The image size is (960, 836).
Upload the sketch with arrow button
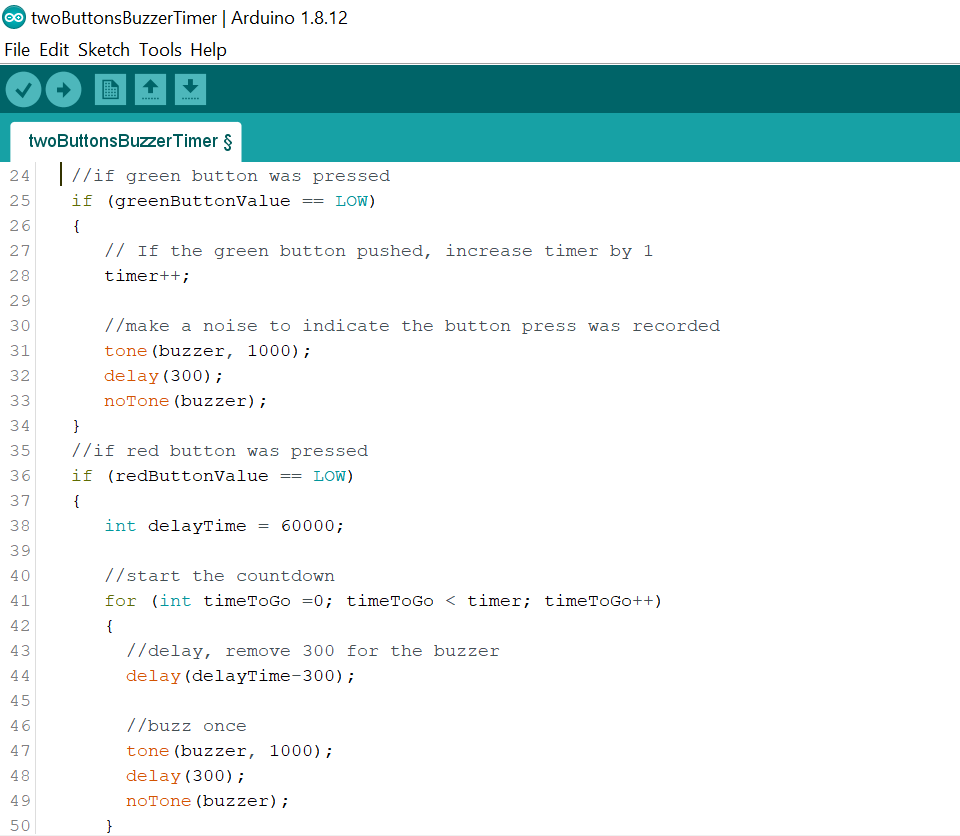pos(63,90)
